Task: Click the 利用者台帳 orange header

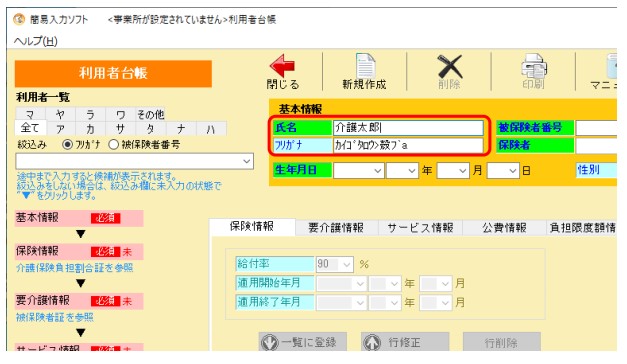Action: pyautogui.click(x=113, y=73)
